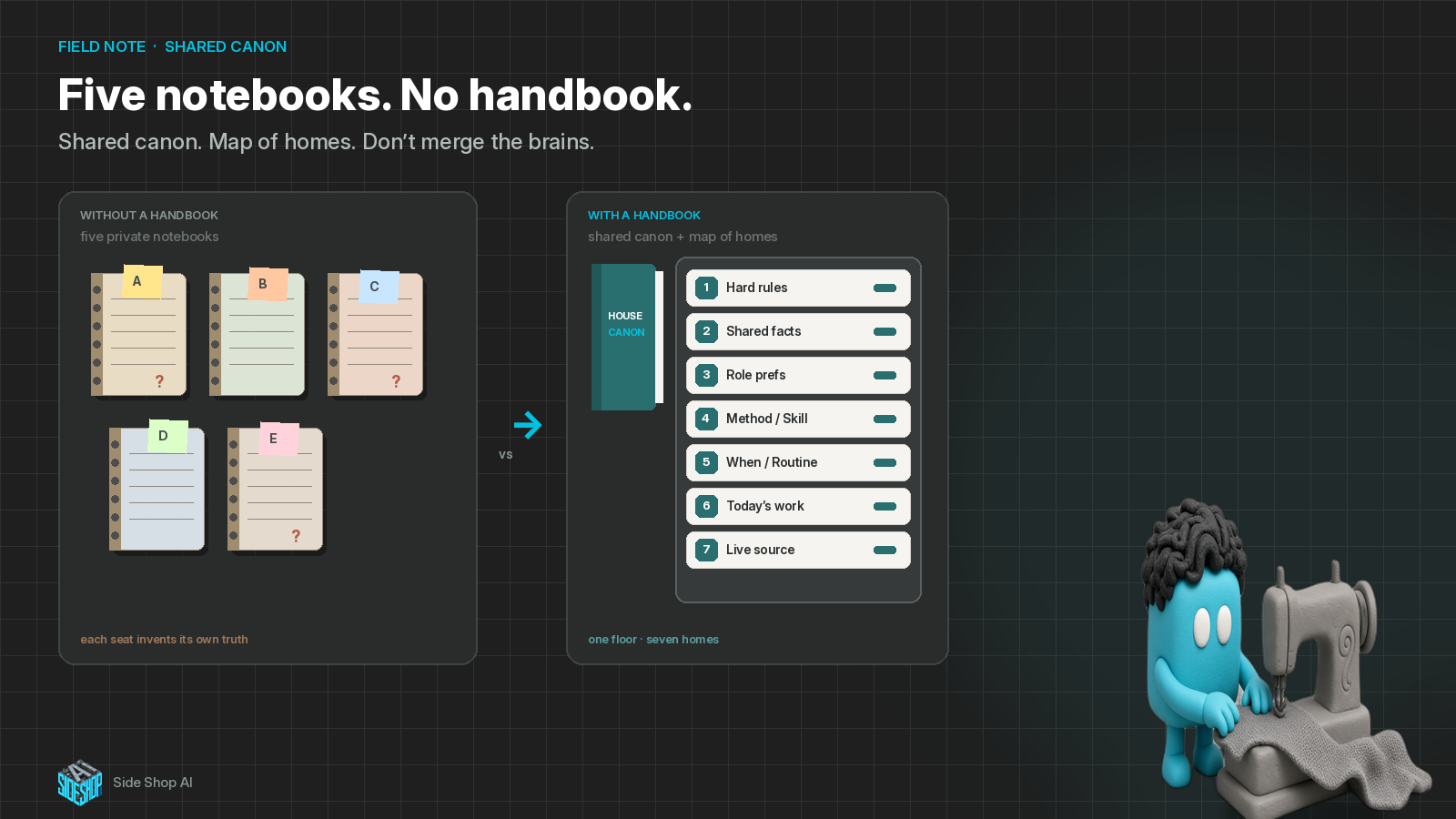Tap the question mark on notebook E
Image resolution: width=1456 pixels, height=819 pixels.
click(x=296, y=536)
